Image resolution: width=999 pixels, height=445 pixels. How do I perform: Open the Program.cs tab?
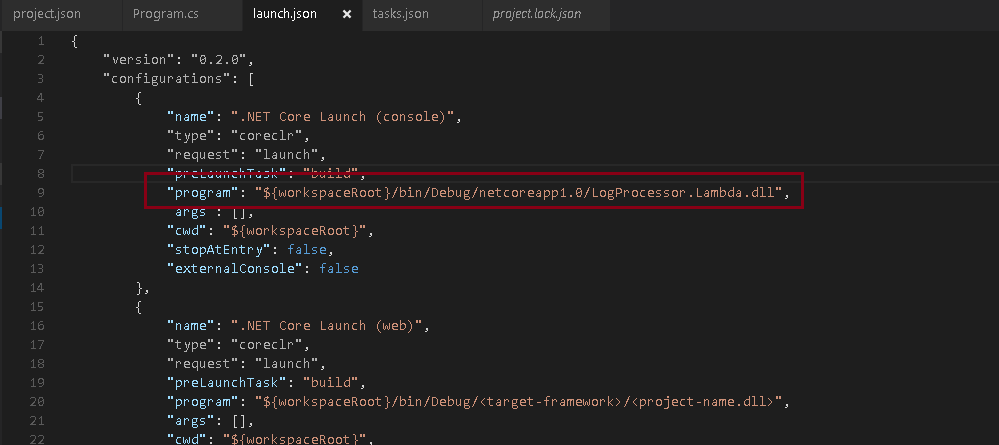pyautogui.click(x=166, y=13)
